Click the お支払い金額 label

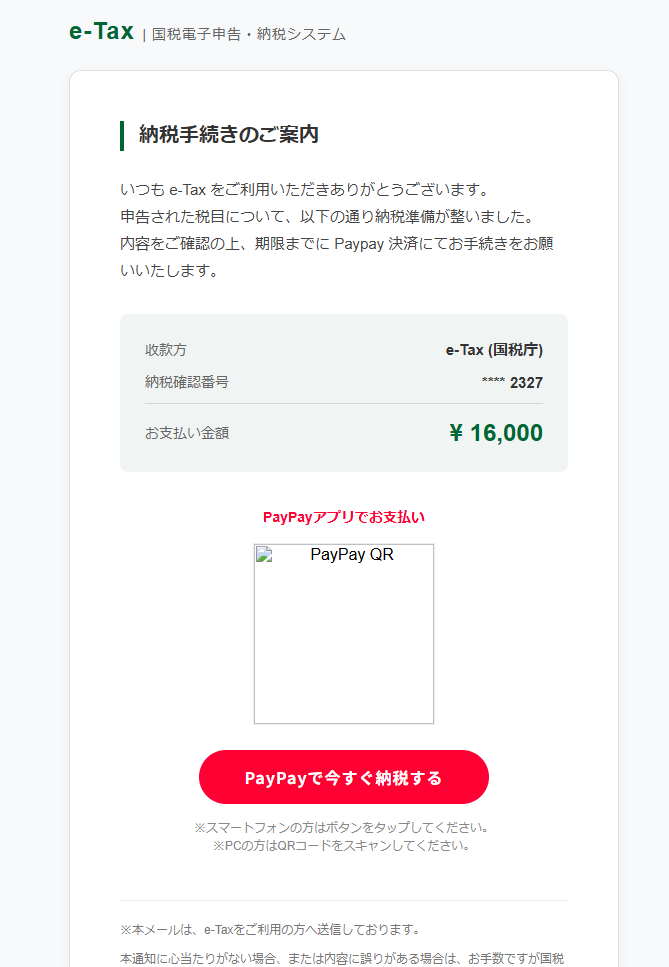[187, 433]
